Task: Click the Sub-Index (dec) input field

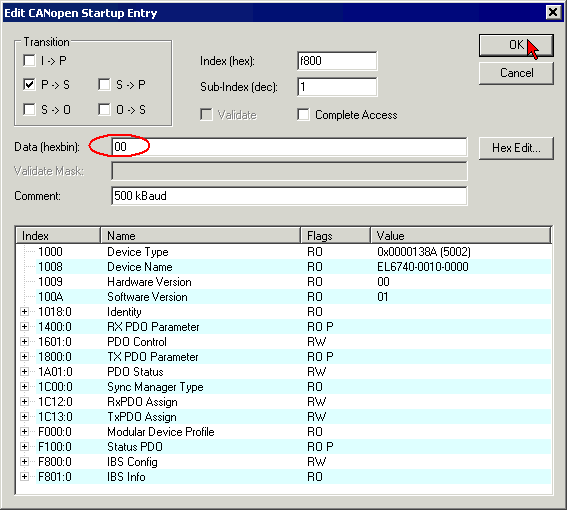Action: (337, 87)
